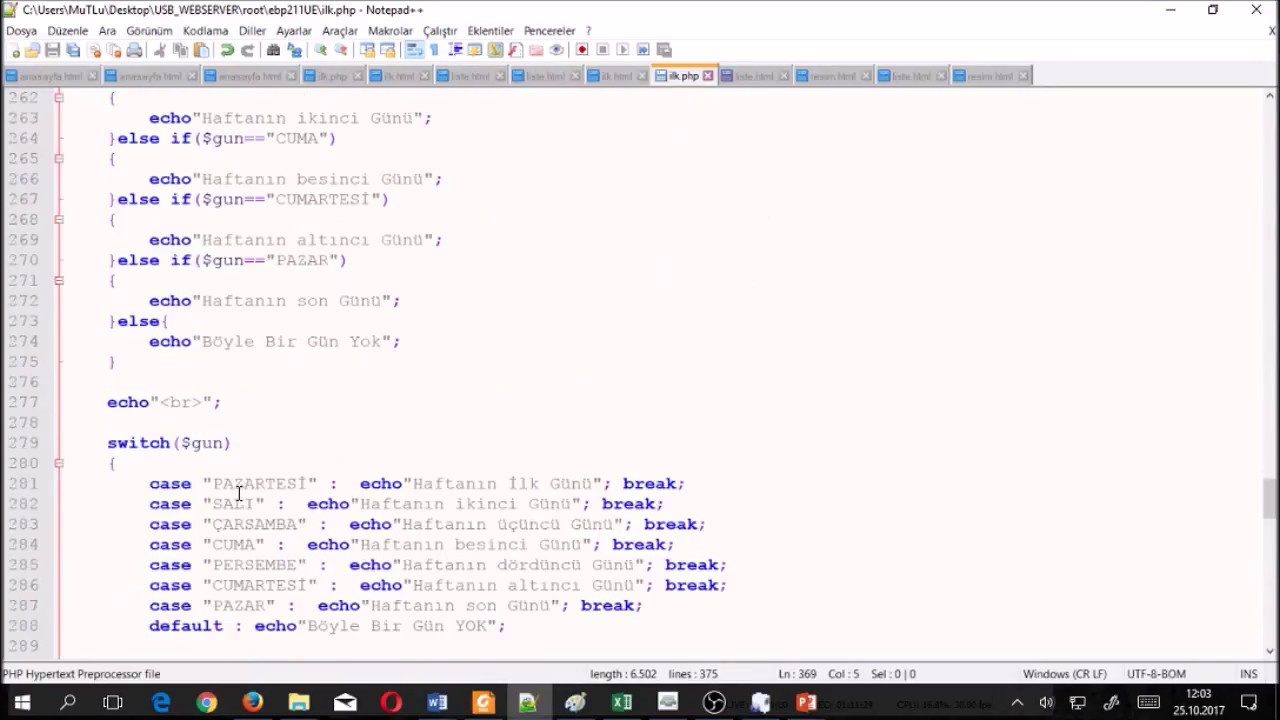Collapse the switch block fold at line 280
Screen dimensions: 1280x720
[59, 463]
